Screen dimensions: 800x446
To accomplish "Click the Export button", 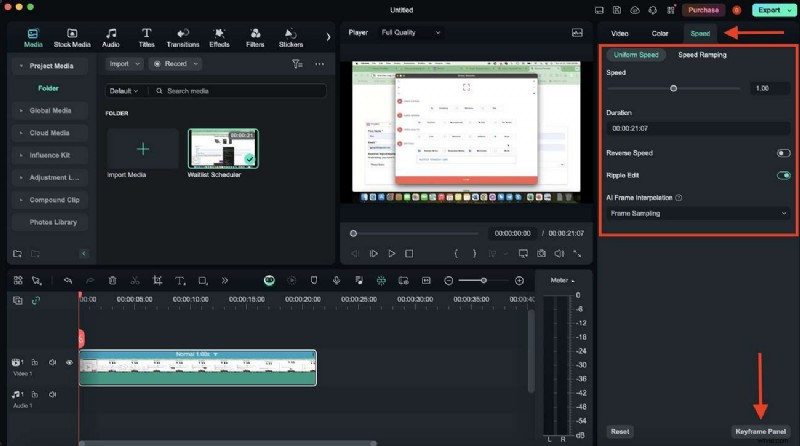I will pyautogui.click(x=774, y=10).
